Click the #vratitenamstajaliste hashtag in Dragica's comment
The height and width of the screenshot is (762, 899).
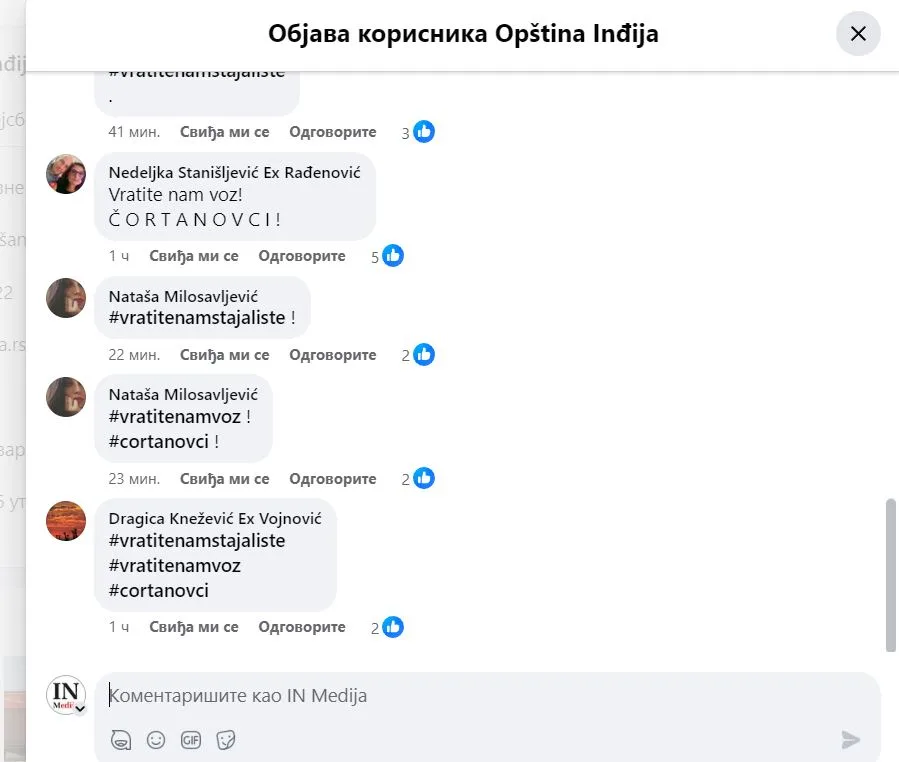click(197, 541)
